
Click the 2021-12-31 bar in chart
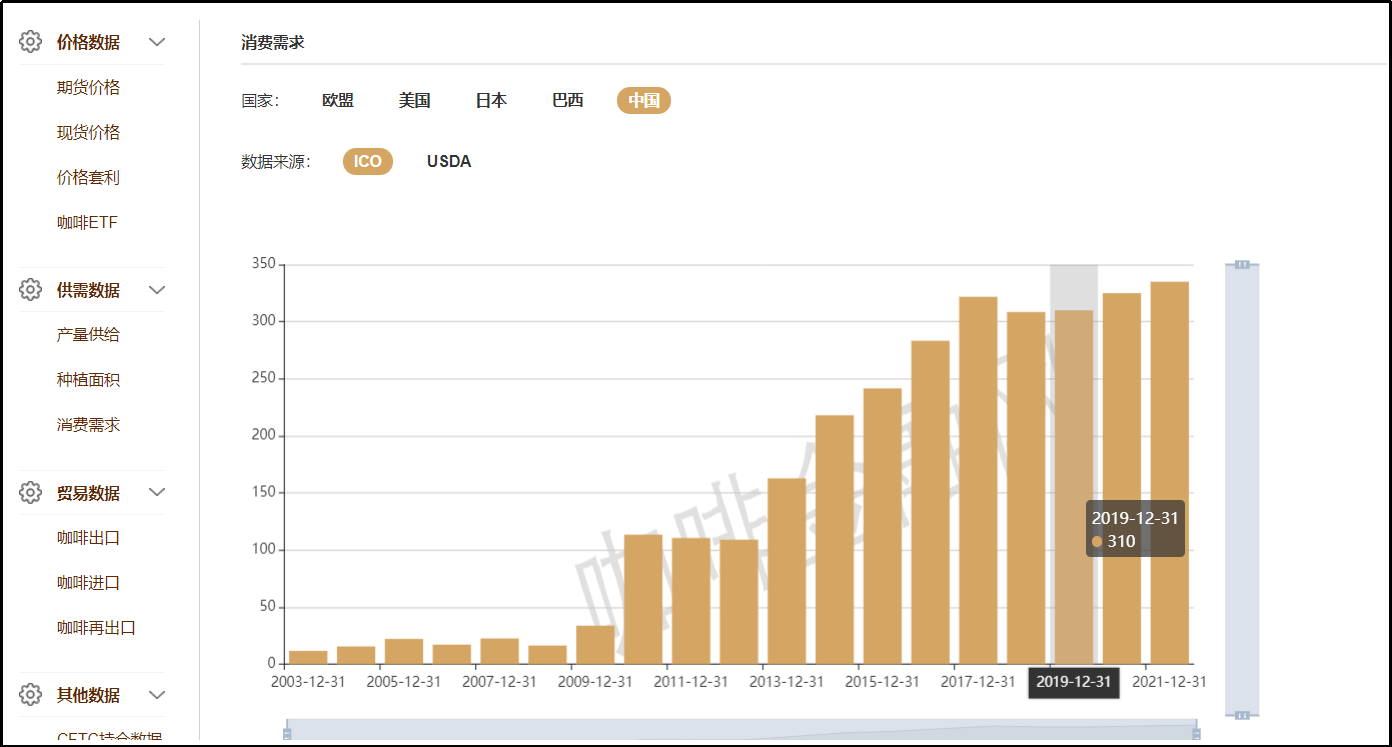1170,473
